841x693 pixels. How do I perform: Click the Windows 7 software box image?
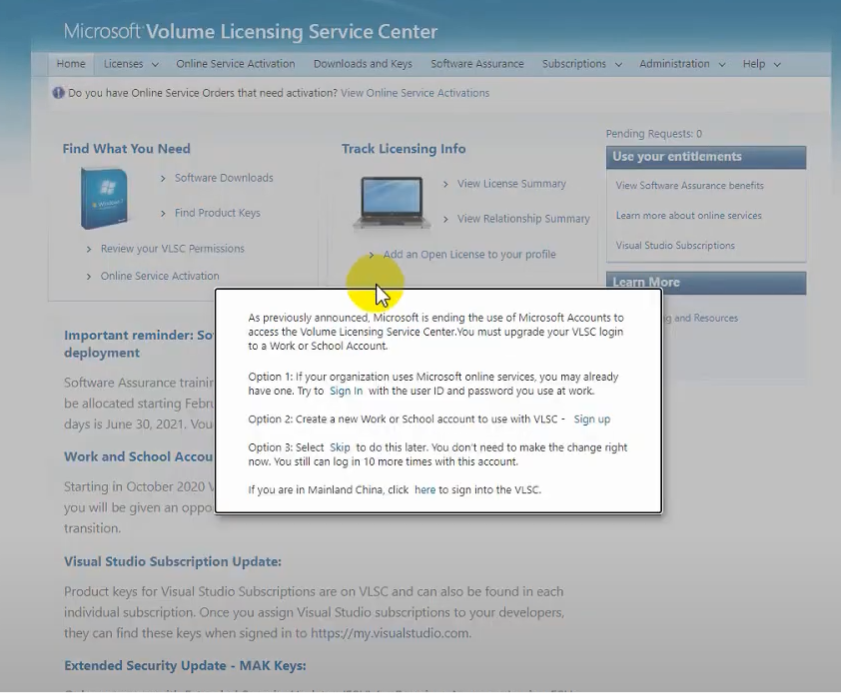104,198
